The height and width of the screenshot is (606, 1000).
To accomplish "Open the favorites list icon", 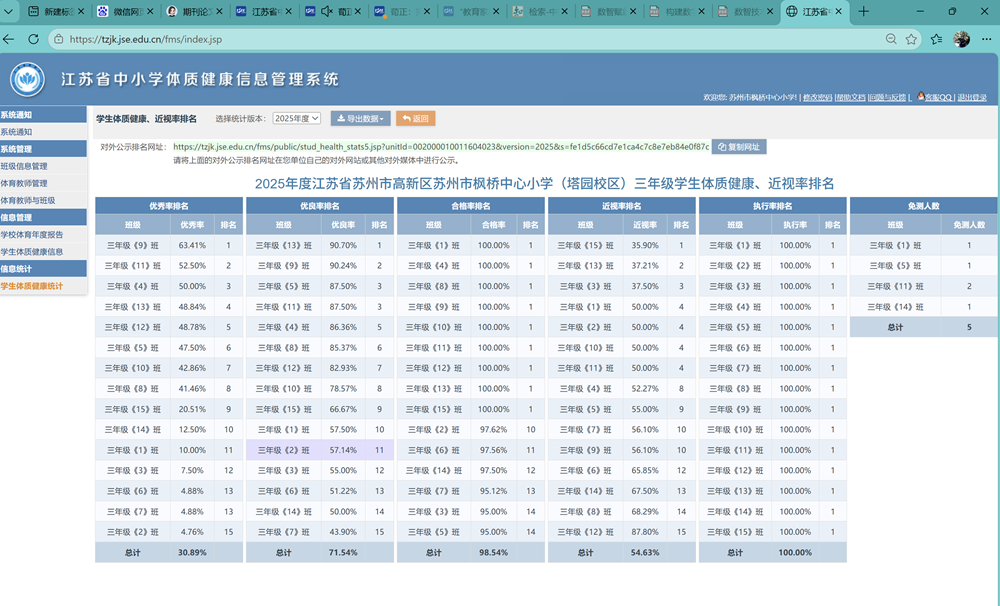I will (x=936, y=39).
